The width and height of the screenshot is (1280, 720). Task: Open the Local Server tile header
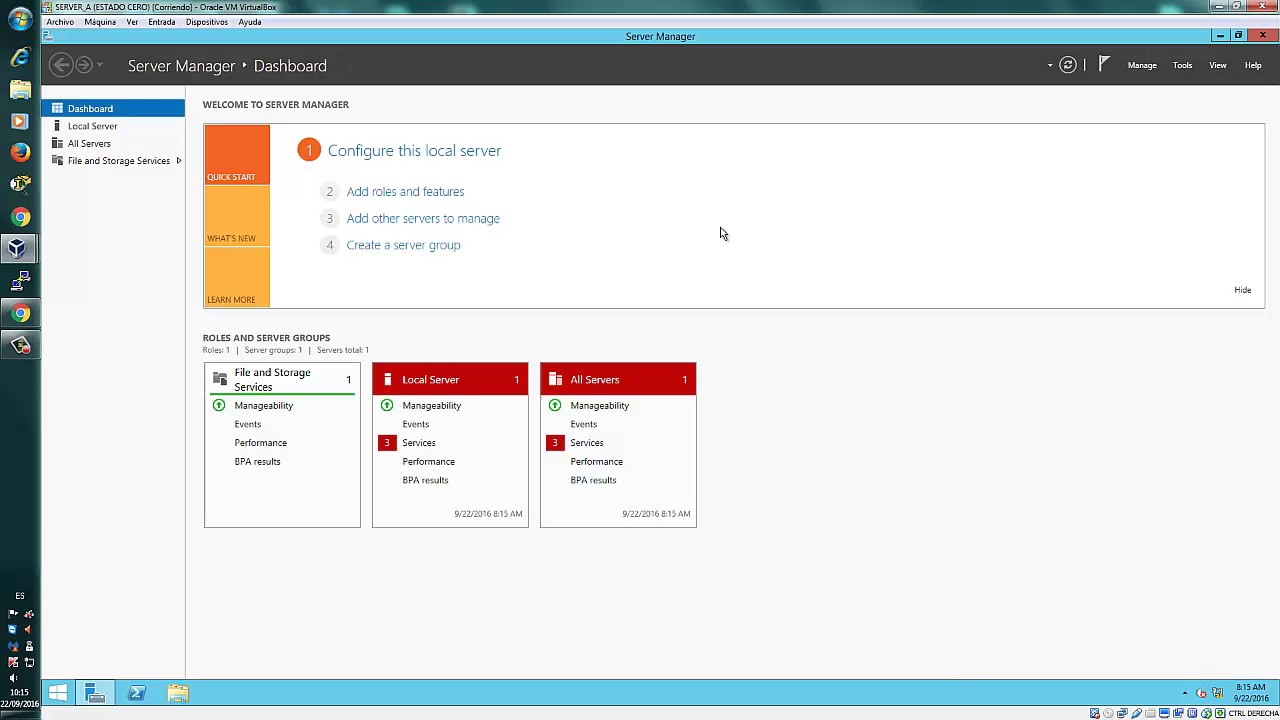coord(450,379)
